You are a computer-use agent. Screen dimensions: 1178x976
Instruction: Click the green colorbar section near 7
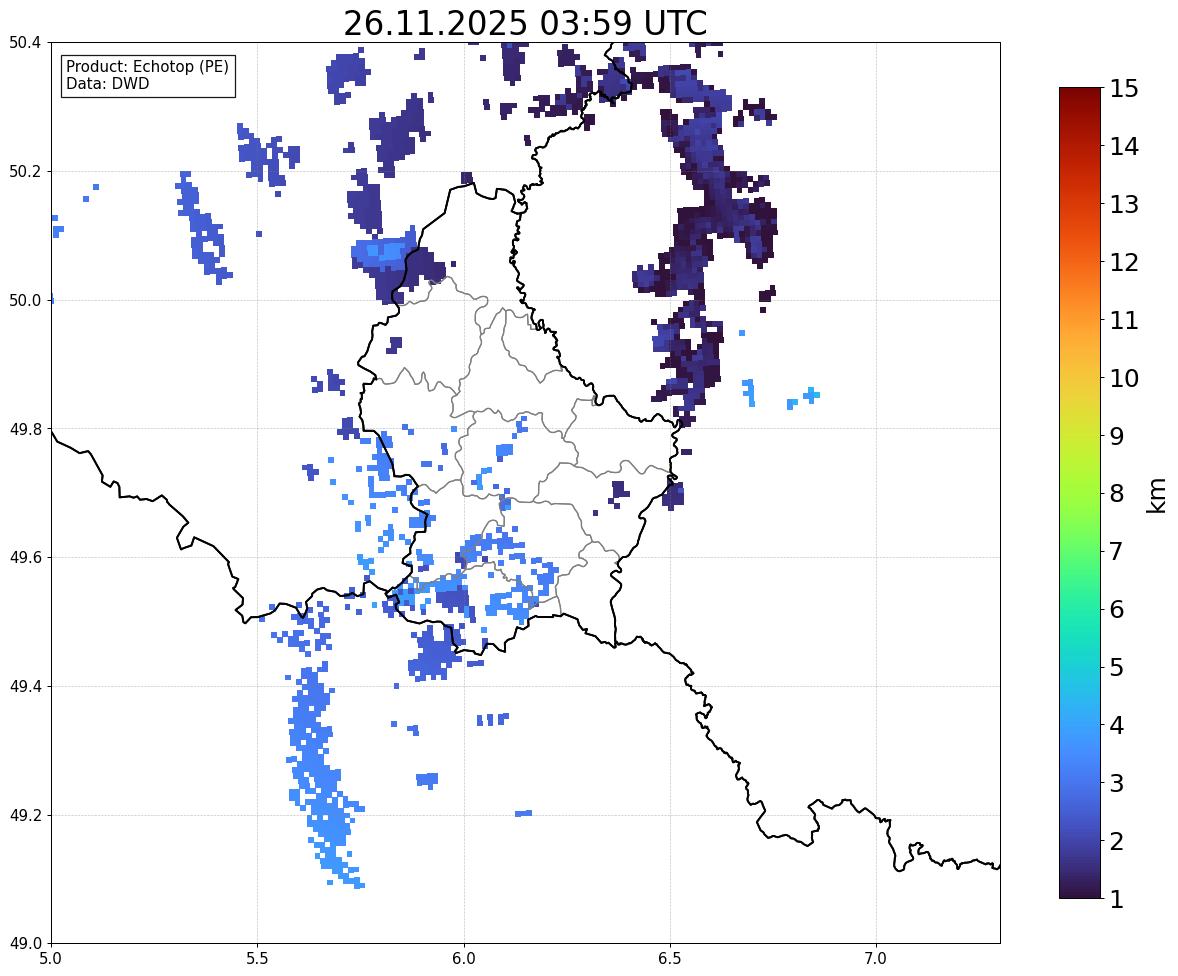(x=1080, y=551)
